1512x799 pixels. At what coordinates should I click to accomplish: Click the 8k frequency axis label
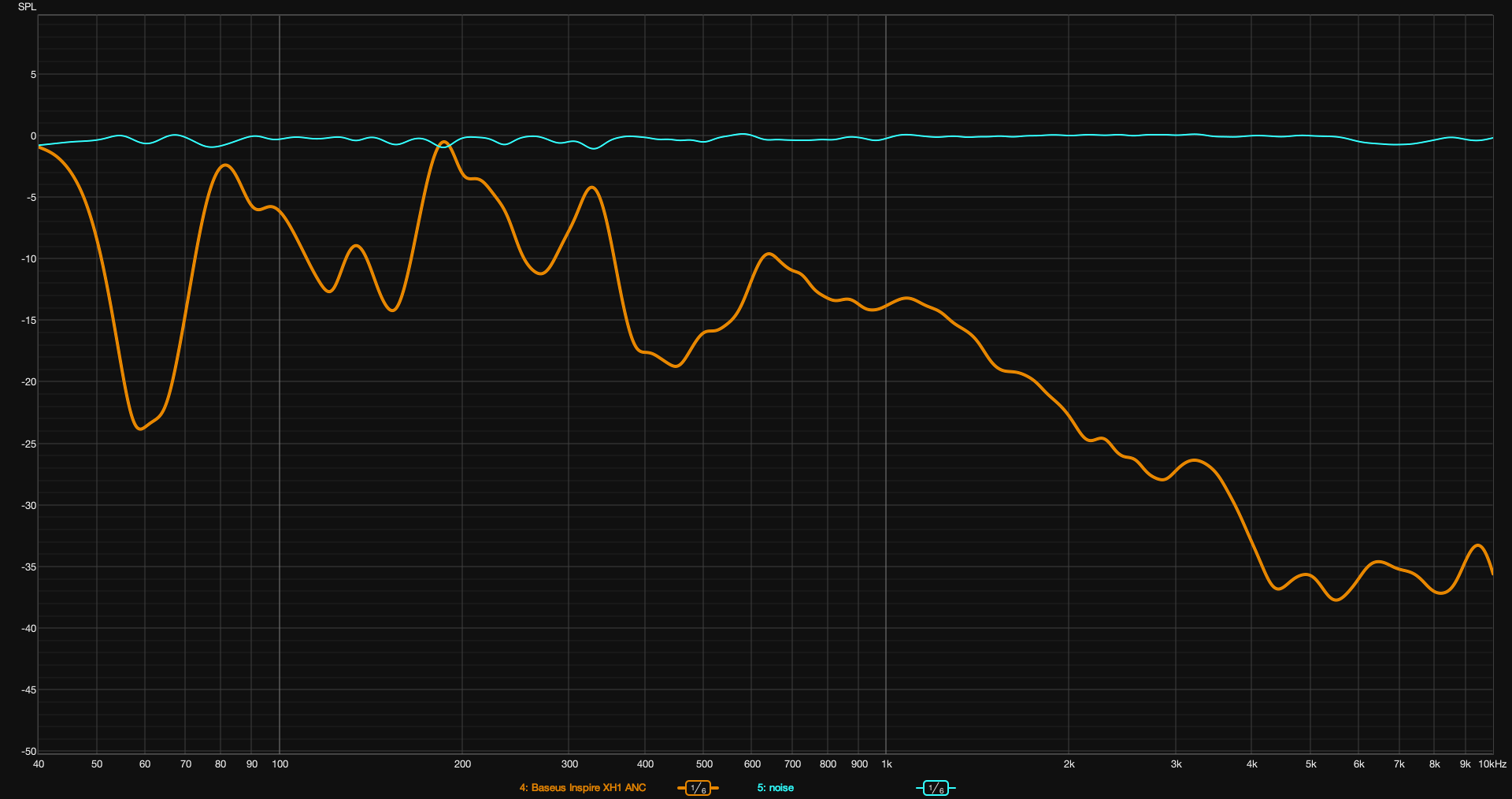(1434, 764)
